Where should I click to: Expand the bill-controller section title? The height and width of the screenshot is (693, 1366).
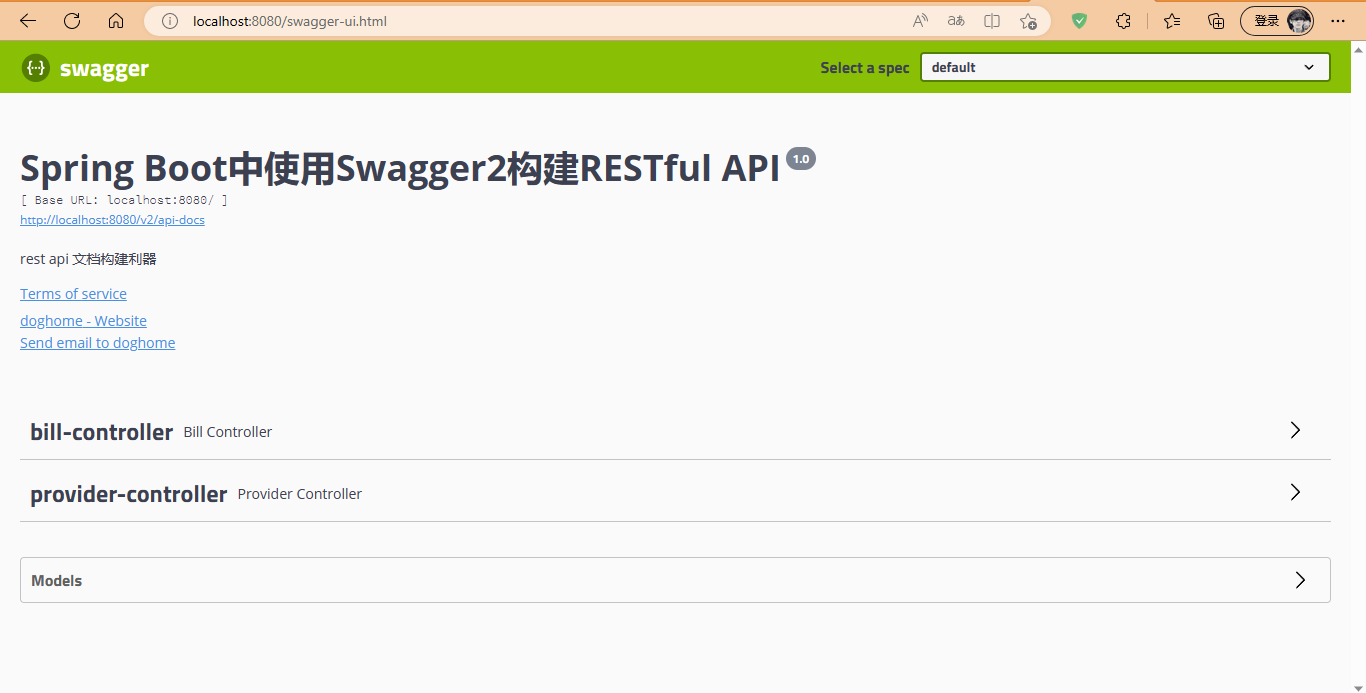click(101, 432)
